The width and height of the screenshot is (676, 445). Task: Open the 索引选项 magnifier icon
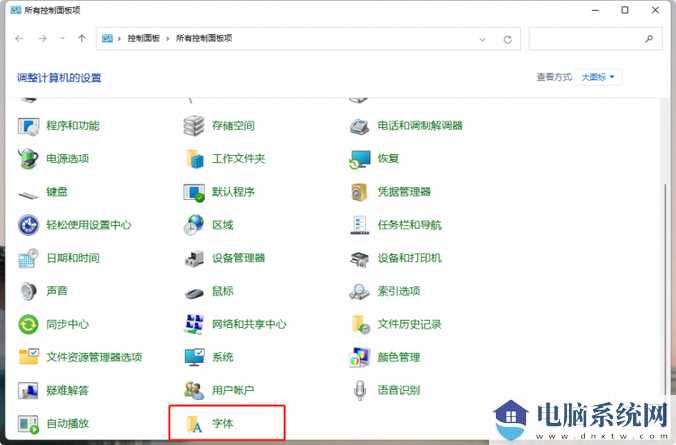359,291
